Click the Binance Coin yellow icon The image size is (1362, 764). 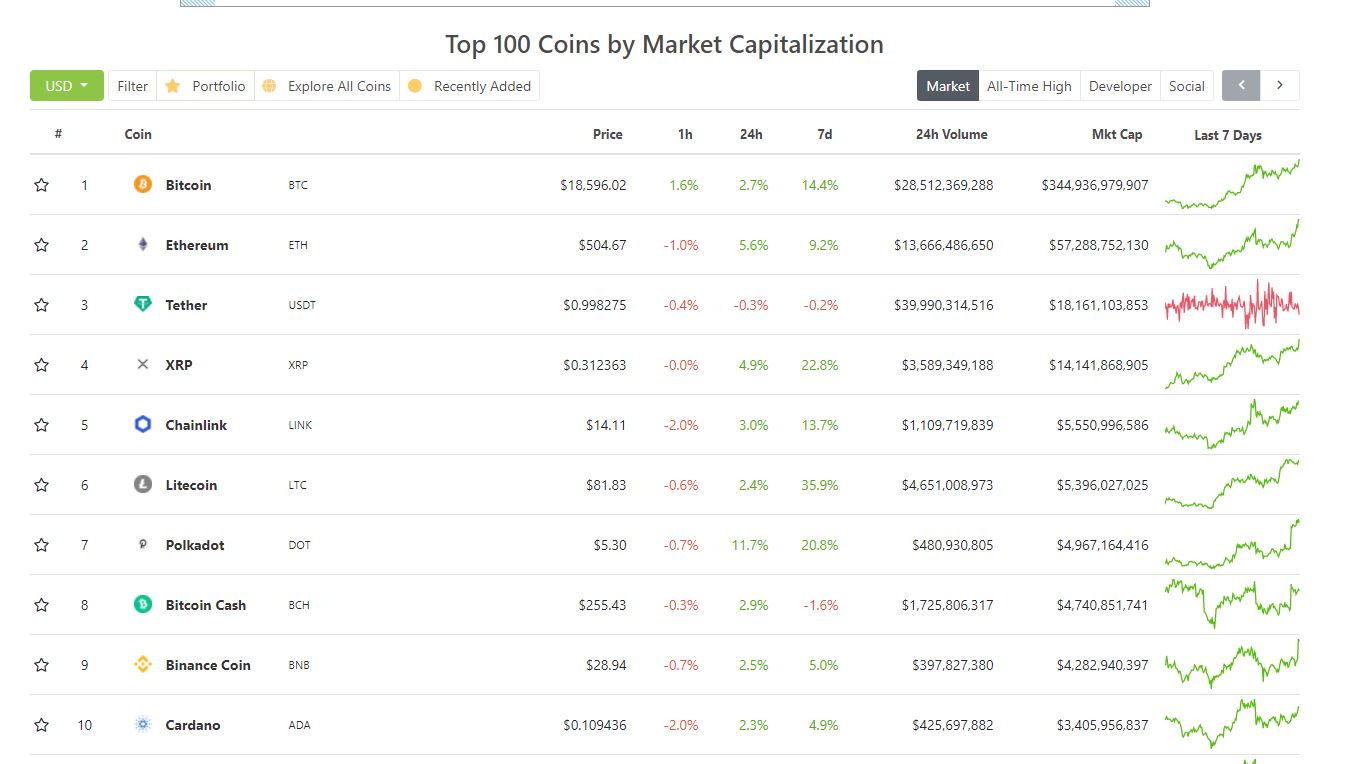click(x=143, y=664)
